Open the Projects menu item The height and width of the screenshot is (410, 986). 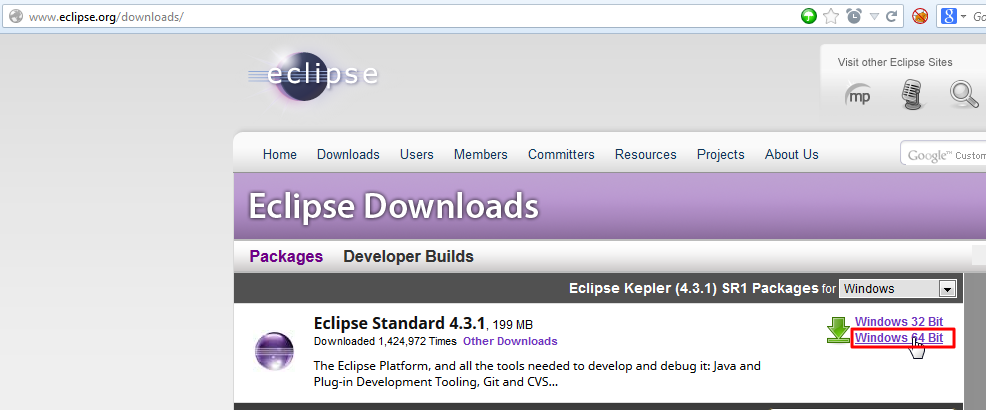coord(721,155)
